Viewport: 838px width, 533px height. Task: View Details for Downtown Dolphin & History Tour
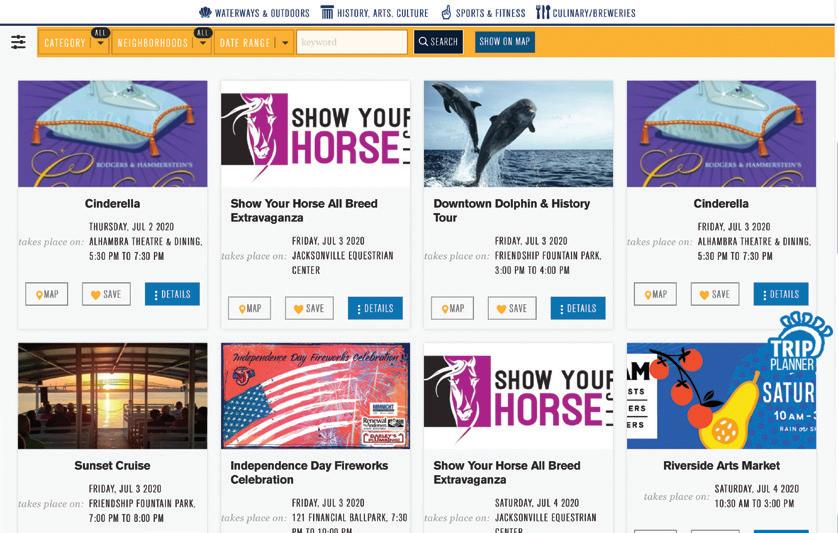pyautogui.click(x=578, y=308)
